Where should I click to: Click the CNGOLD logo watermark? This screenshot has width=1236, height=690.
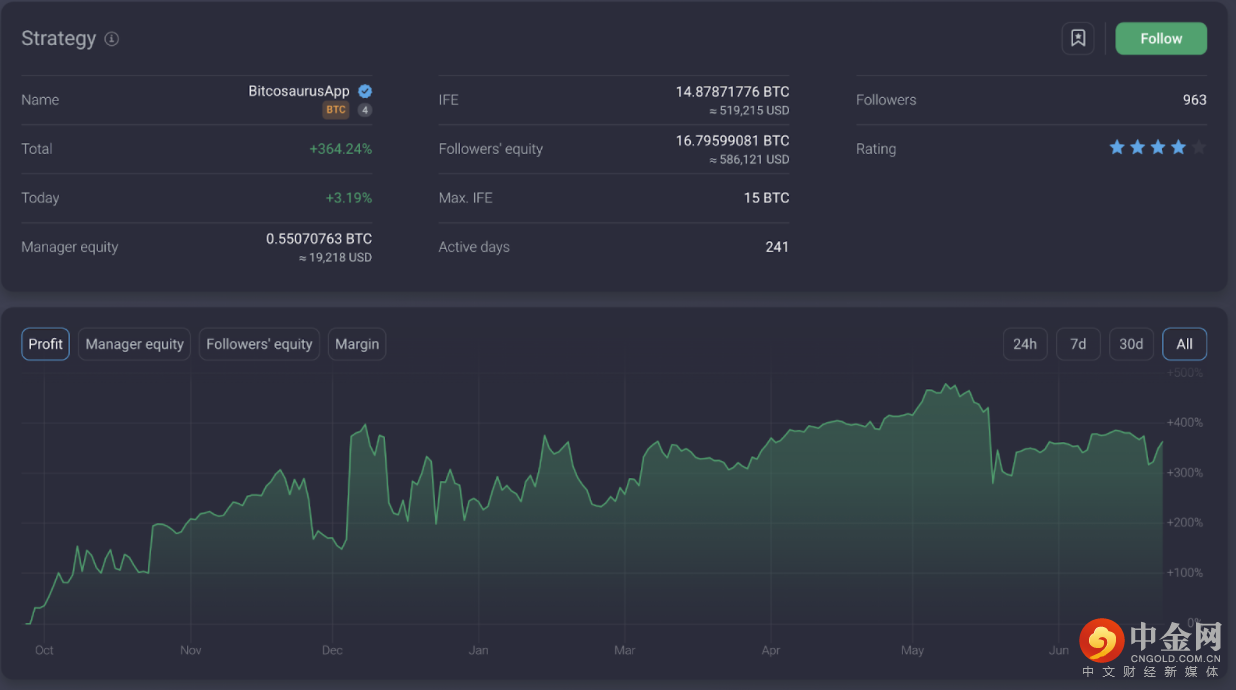1152,645
